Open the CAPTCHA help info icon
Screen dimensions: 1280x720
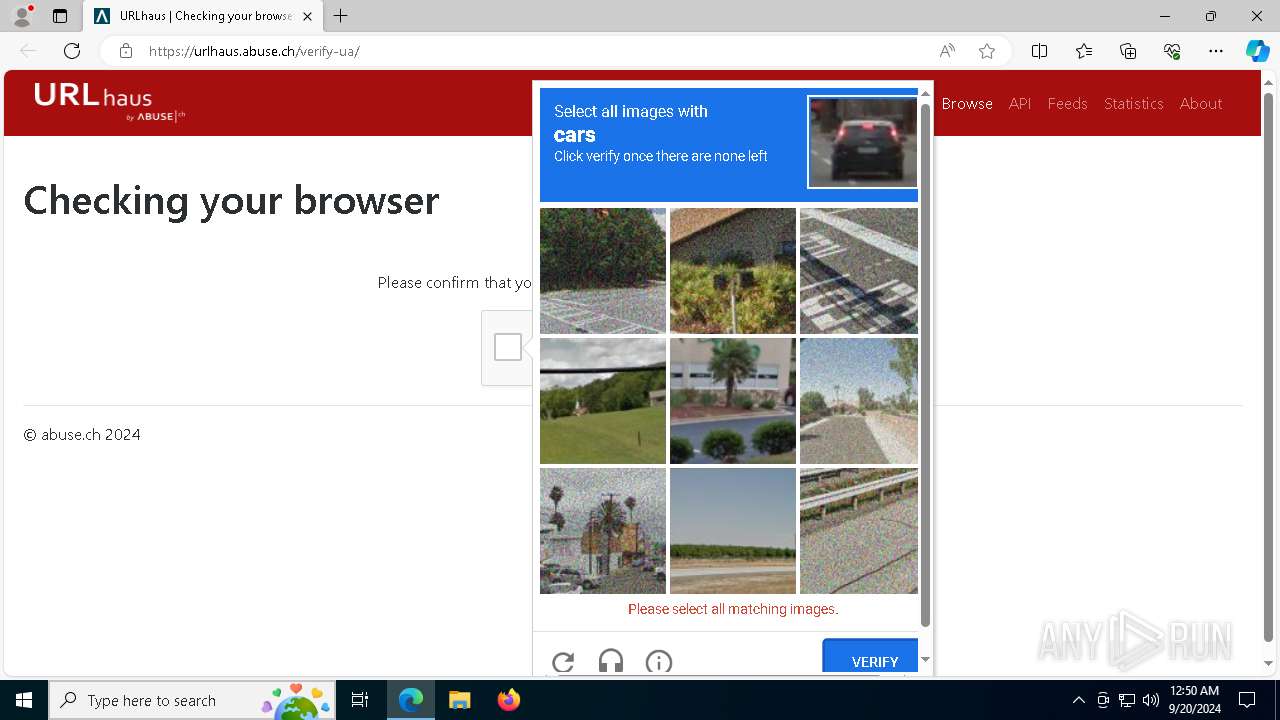pyautogui.click(x=659, y=662)
